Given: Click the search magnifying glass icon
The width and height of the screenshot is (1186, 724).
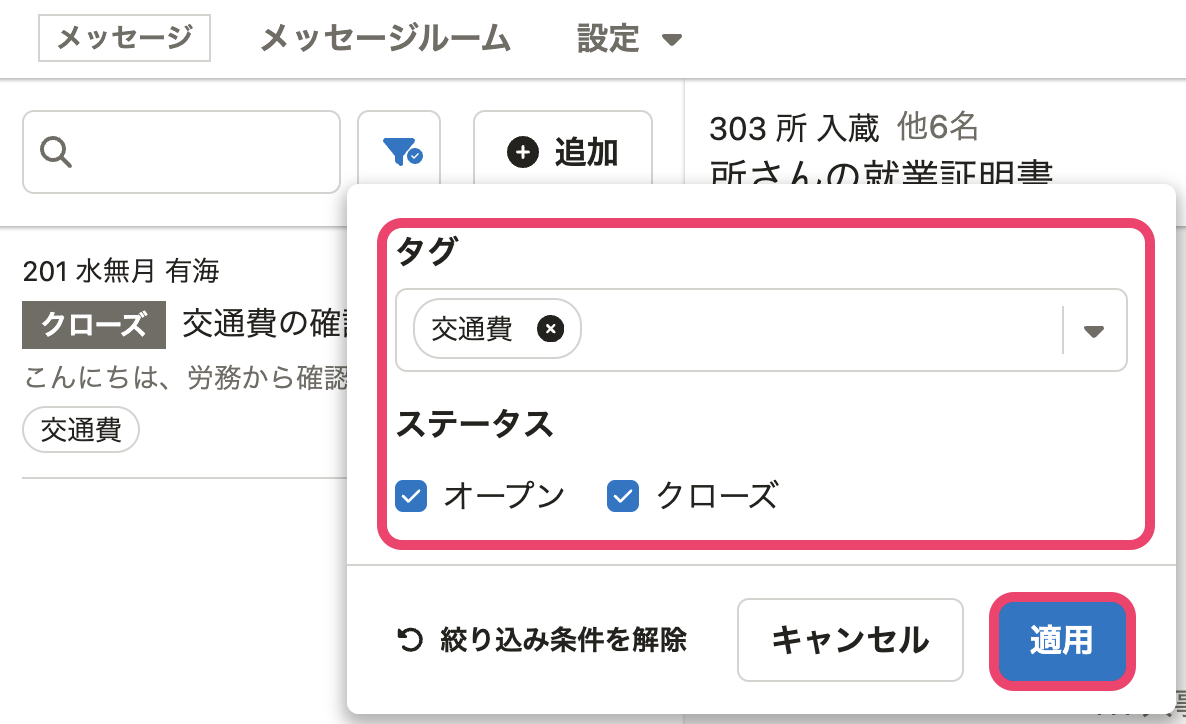Looking at the screenshot, I should (56, 152).
